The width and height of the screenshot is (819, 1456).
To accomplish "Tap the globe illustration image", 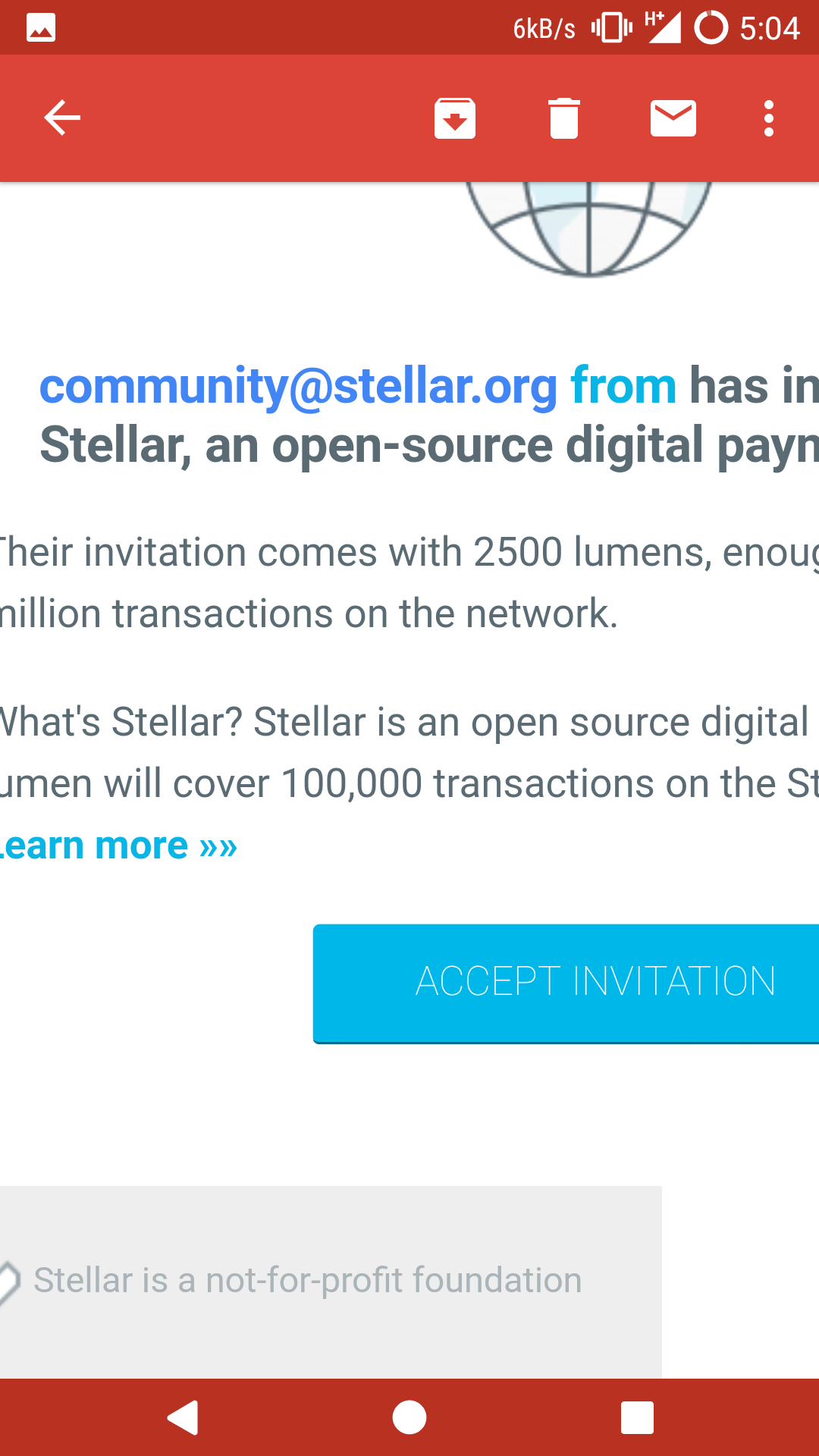I will [x=588, y=227].
